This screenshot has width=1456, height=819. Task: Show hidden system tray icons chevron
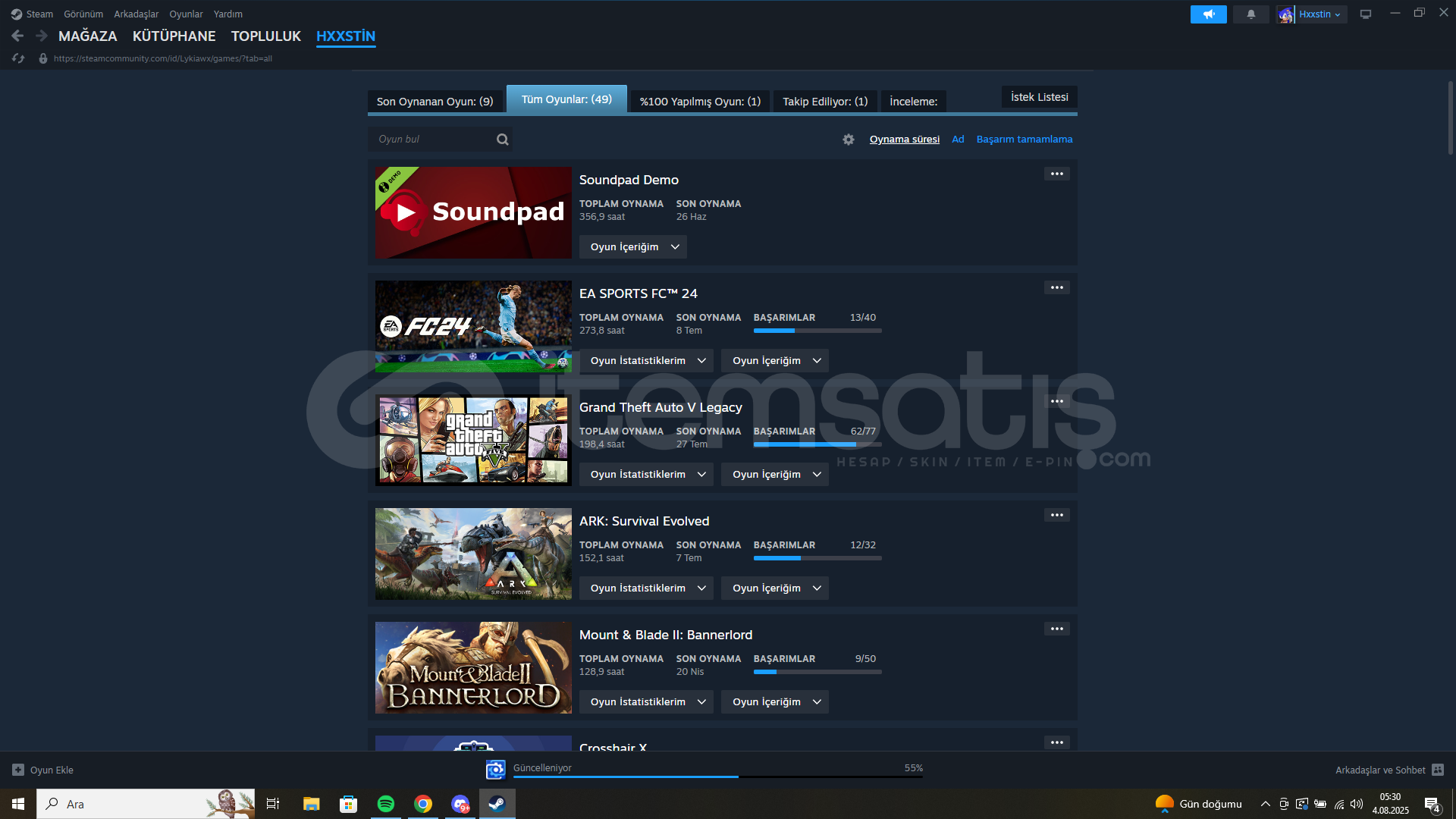1265,804
